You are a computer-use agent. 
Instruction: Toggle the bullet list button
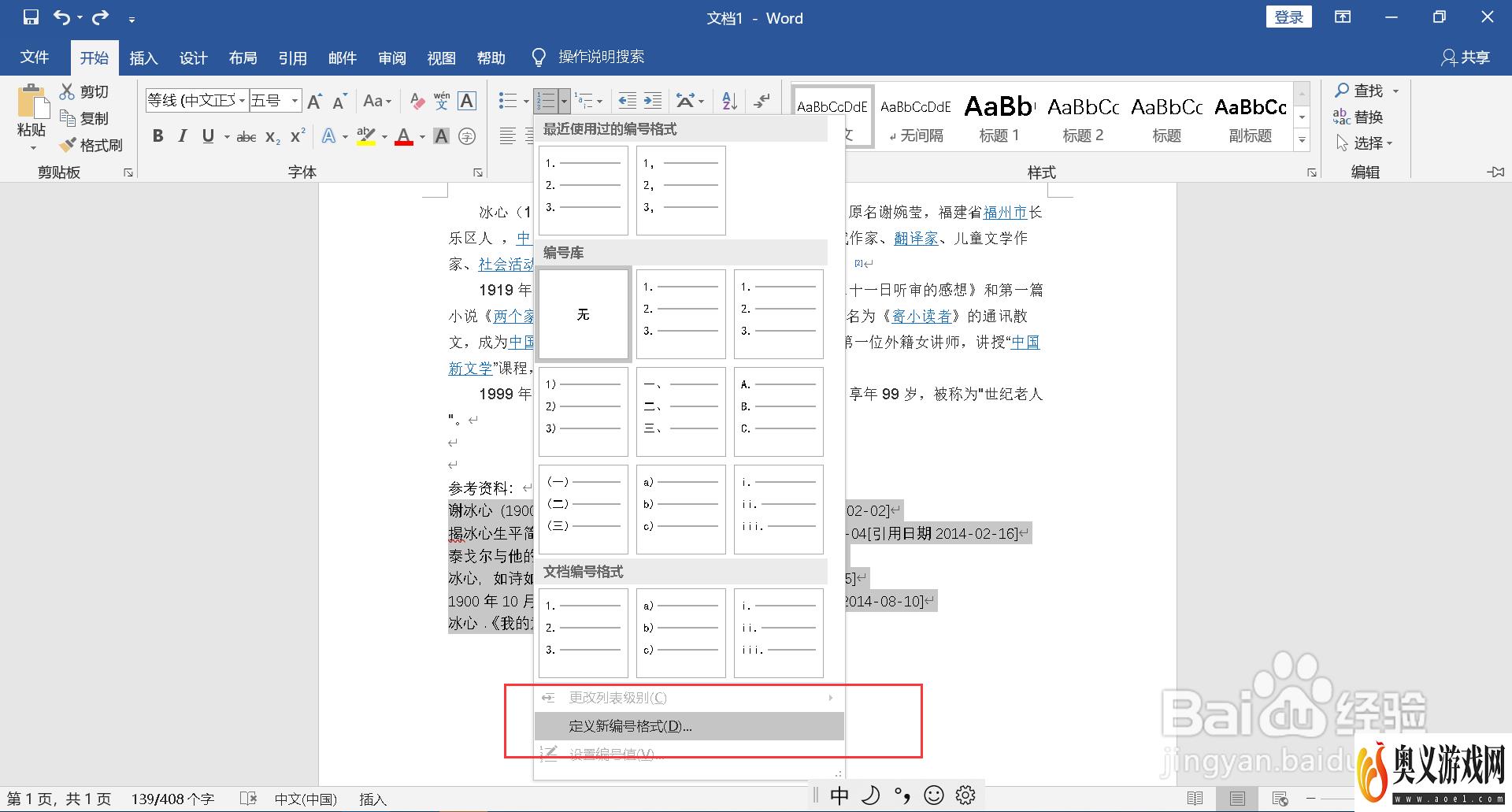[x=508, y=101]
